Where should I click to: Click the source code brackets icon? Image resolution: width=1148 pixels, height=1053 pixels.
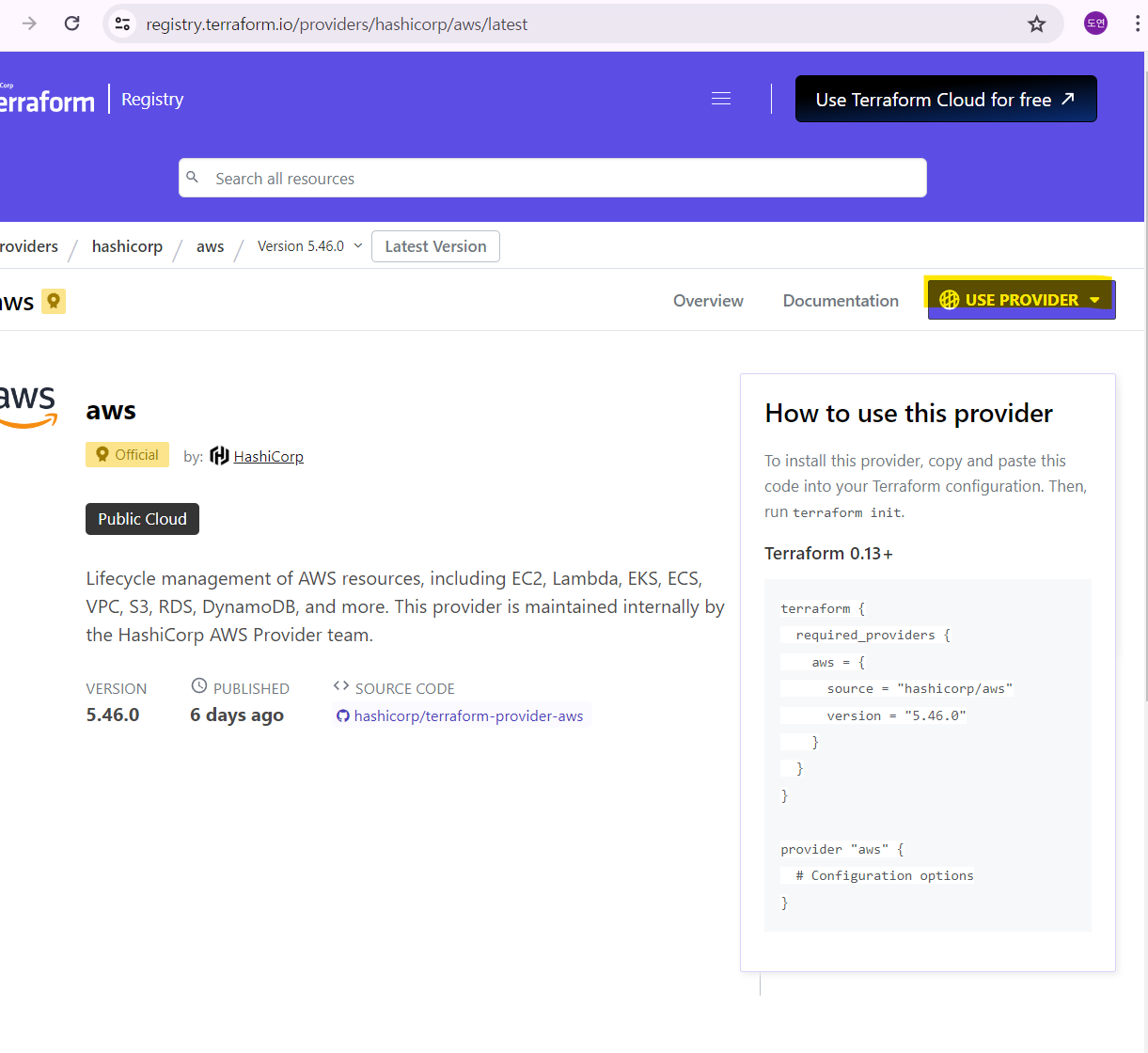341,686
